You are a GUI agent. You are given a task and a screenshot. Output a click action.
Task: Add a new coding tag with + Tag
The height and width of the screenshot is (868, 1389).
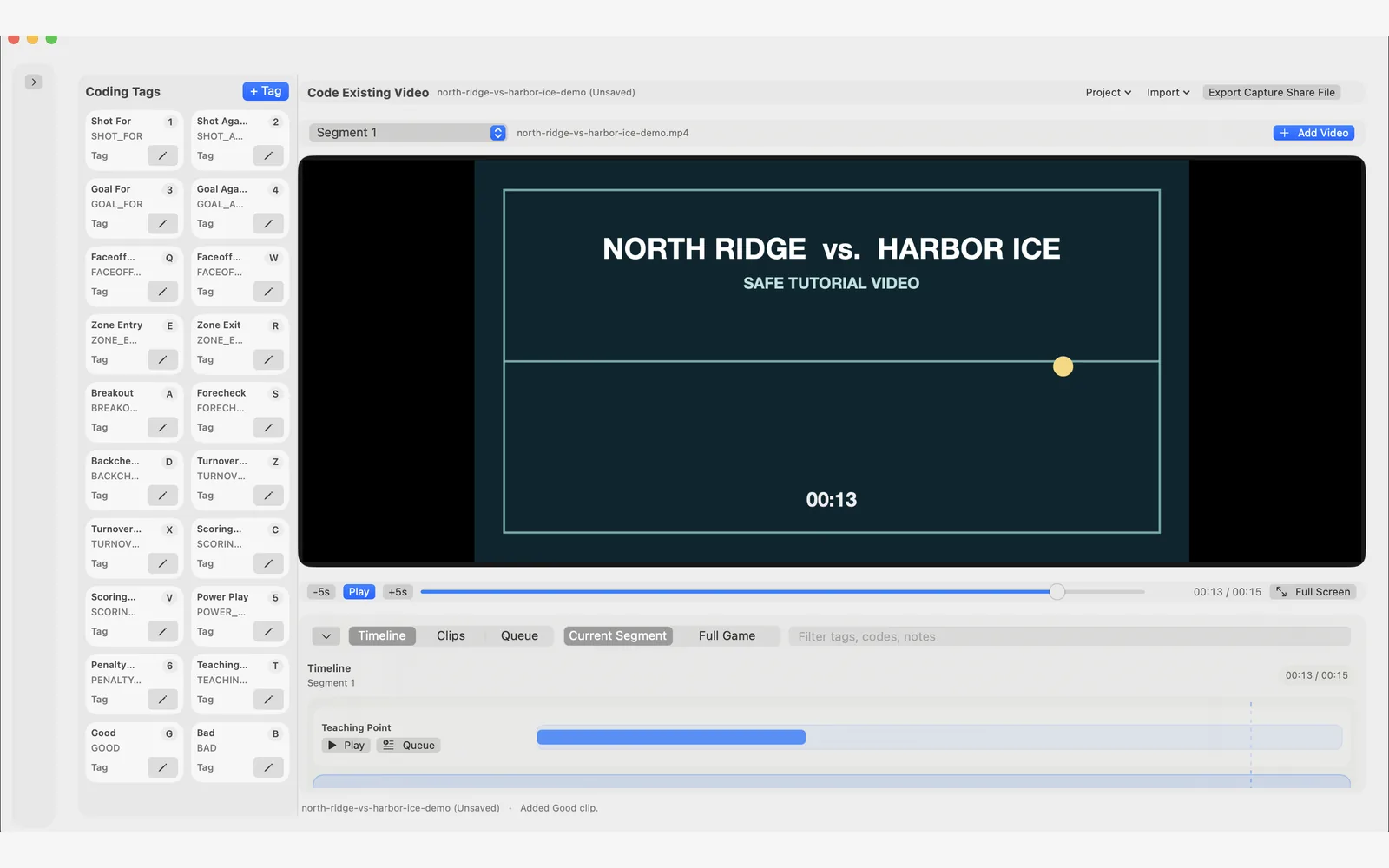266,91
